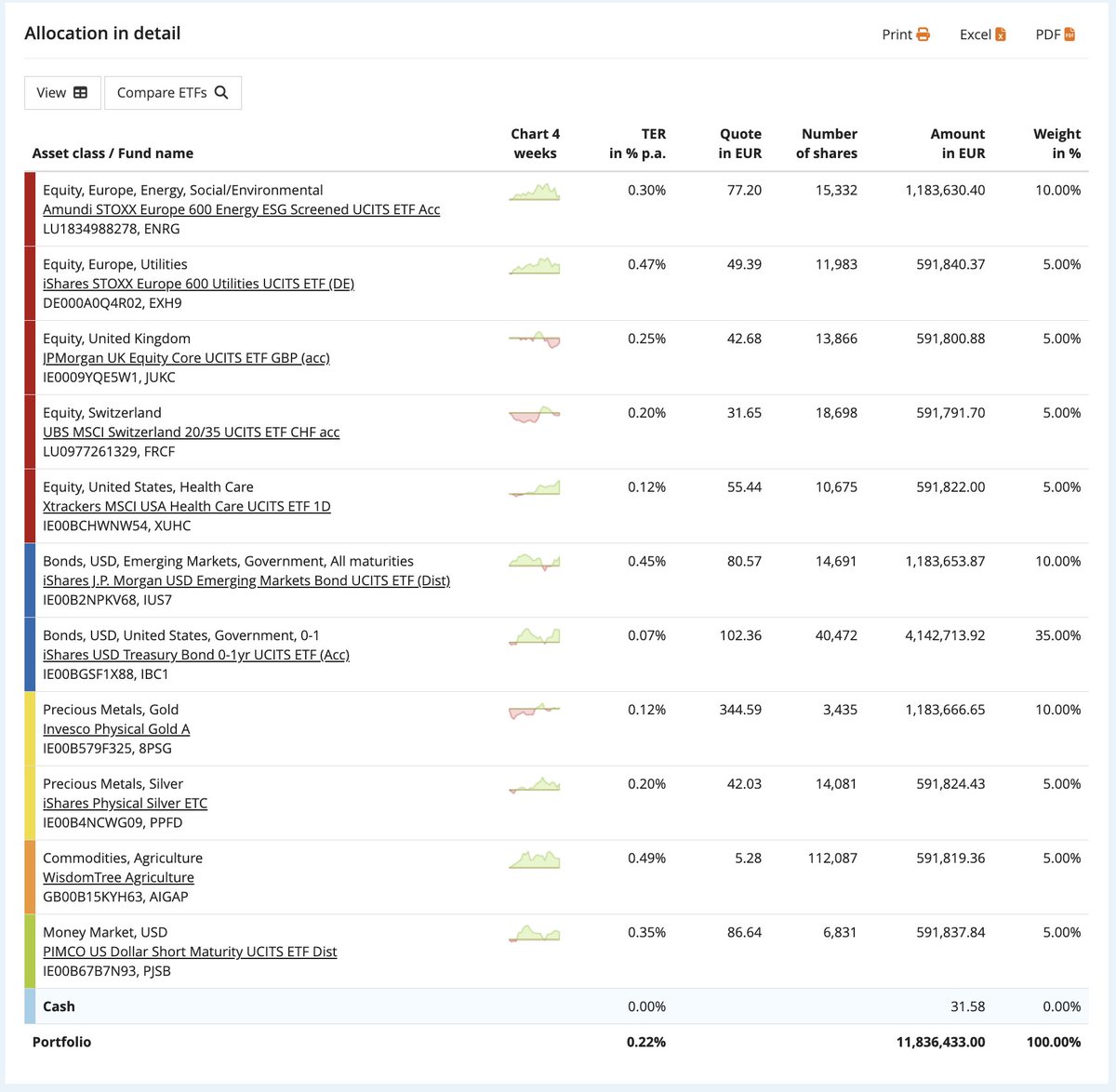Click the 4-week chart for JPMorgan UK Equity
Viewport: 1116px width, 1092px height.
click(535, 340)
